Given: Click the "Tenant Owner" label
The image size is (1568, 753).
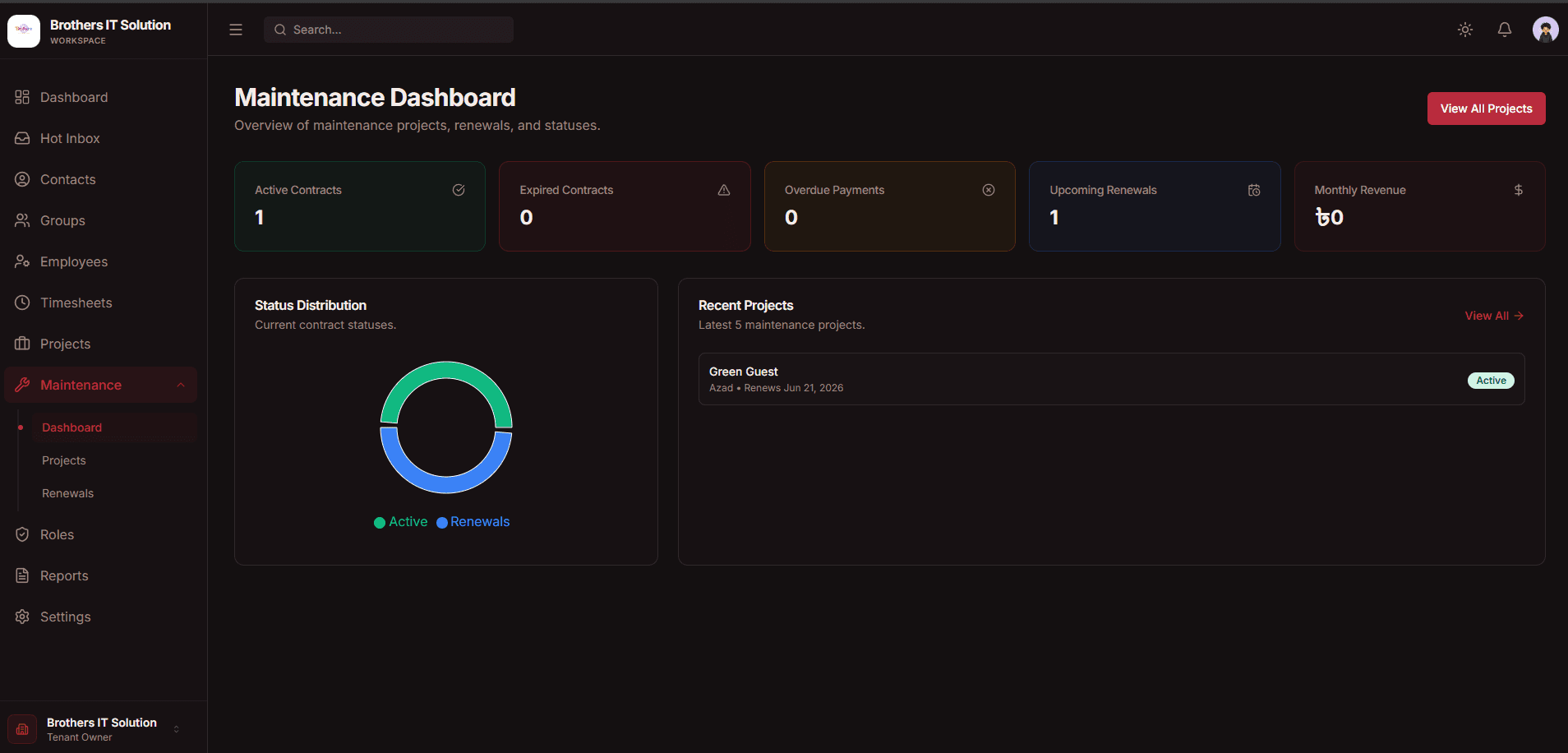Looking at the screenshot, I should tap(80, 737).
